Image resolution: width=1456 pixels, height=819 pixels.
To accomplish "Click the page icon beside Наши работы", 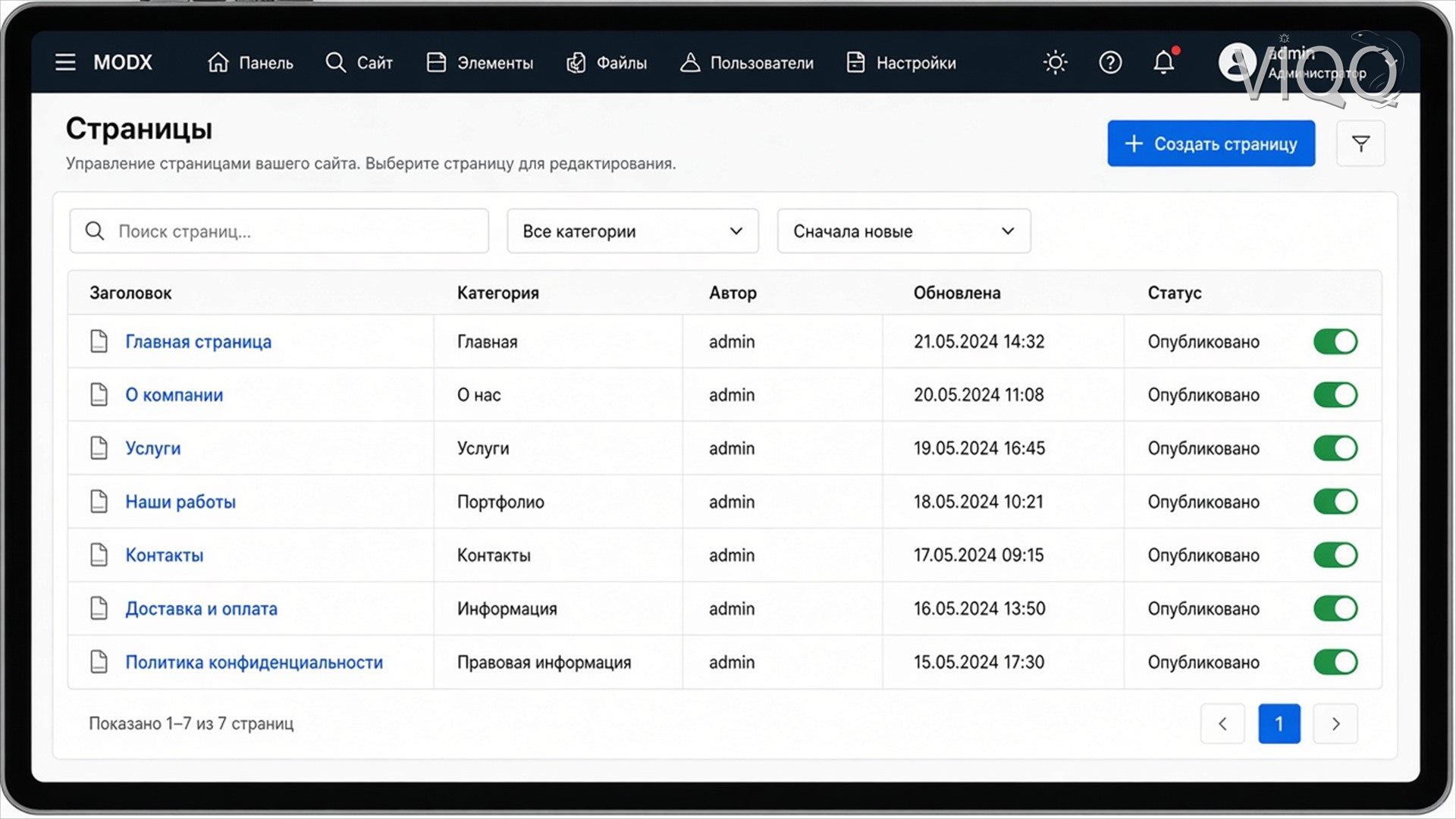I will pos(99,501).
